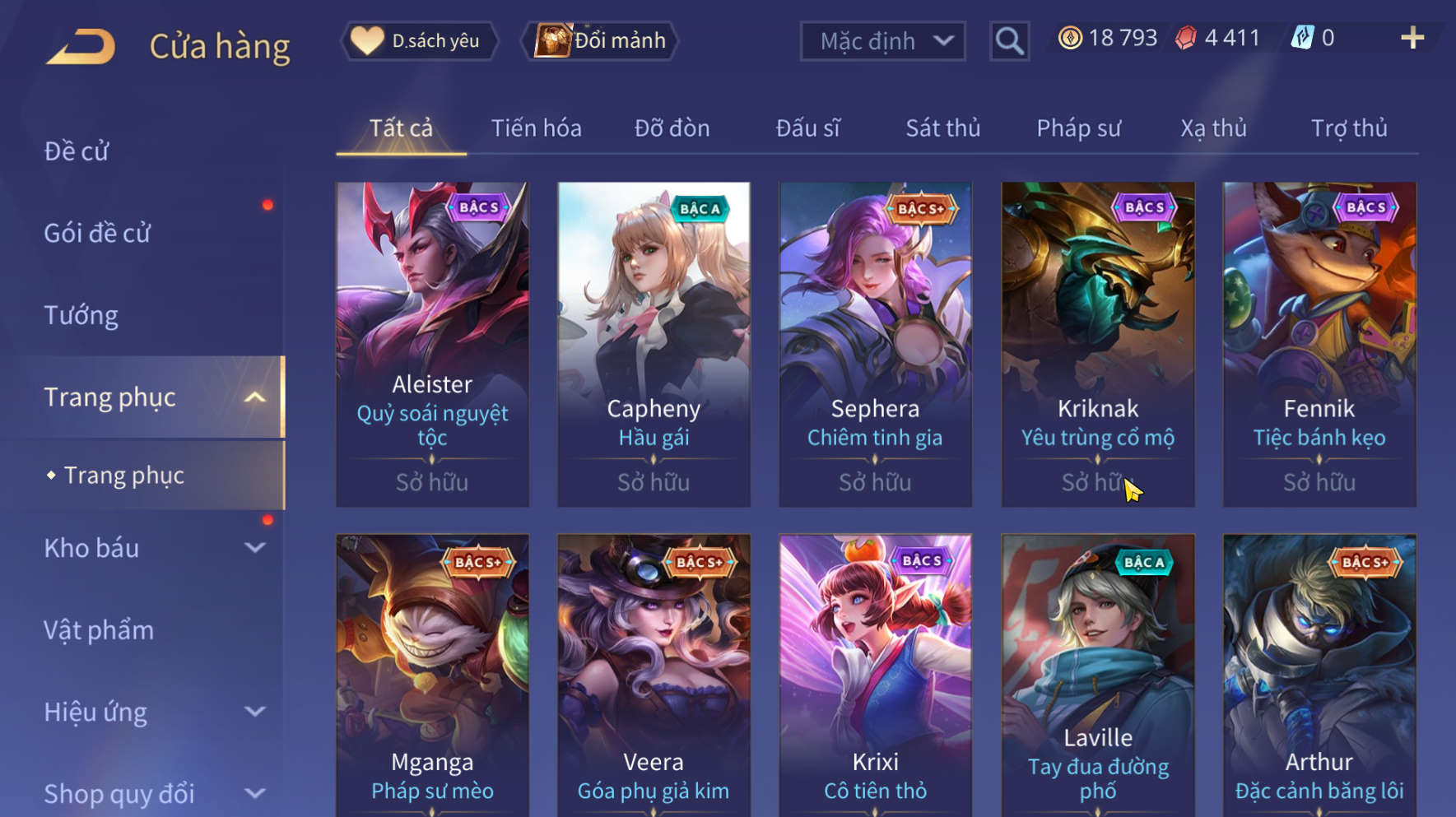The height and width of the screenshot is (817, 1456).
Task: Open the Mặc định sort dropdown
Action: click(x=882, y=40)
